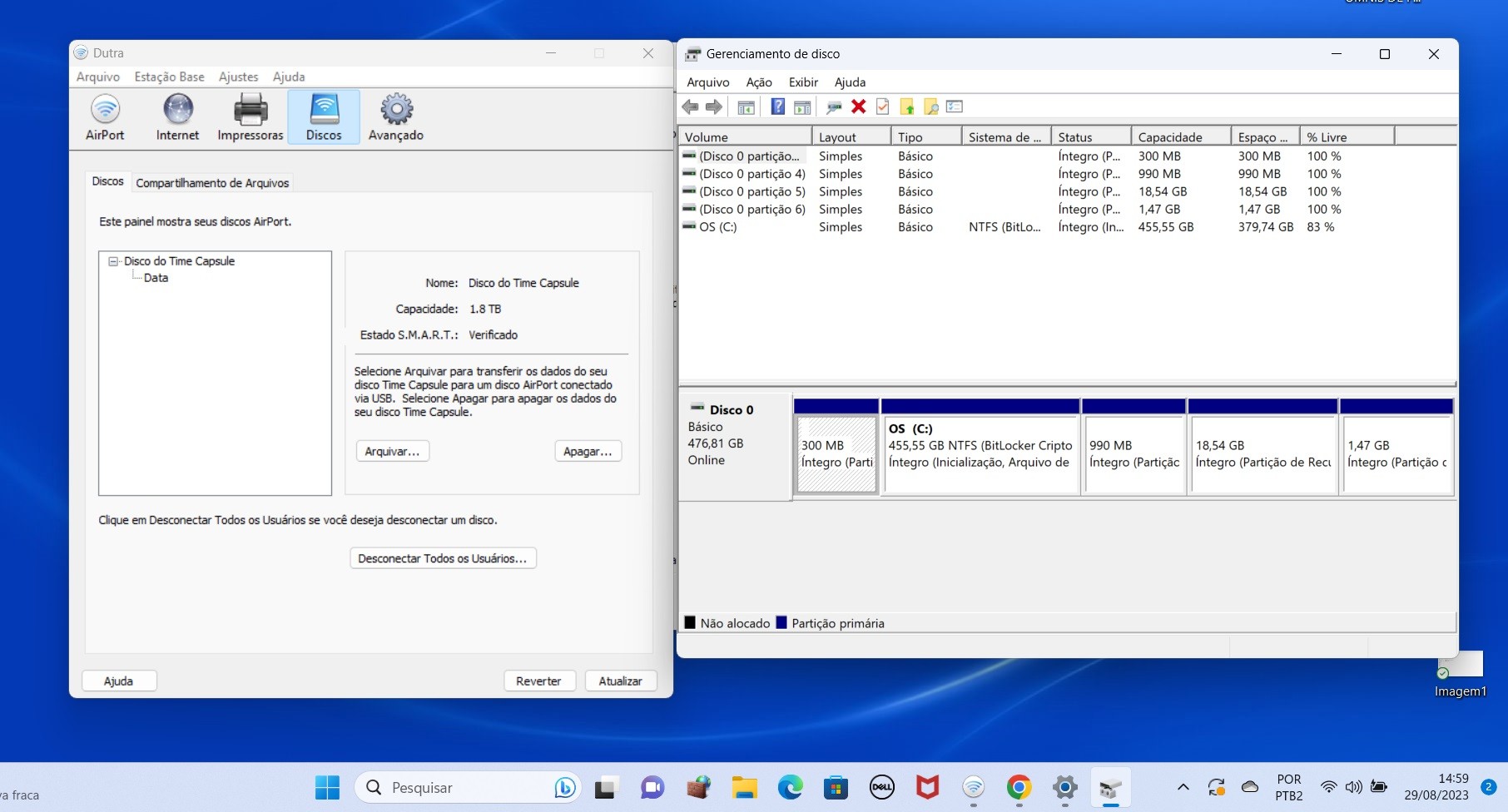1508x812 pixels.
Task: Open Avançado settings in Dutra
Action: 395,116
